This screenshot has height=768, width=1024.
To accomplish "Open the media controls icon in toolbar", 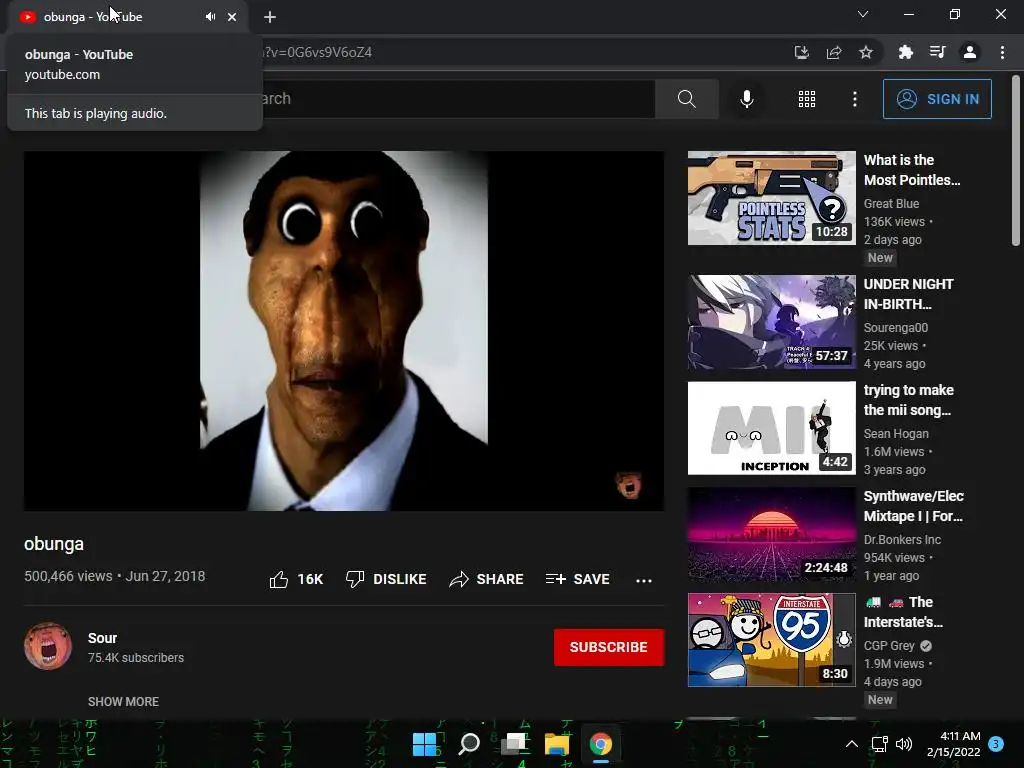I will tap(937, 52).
